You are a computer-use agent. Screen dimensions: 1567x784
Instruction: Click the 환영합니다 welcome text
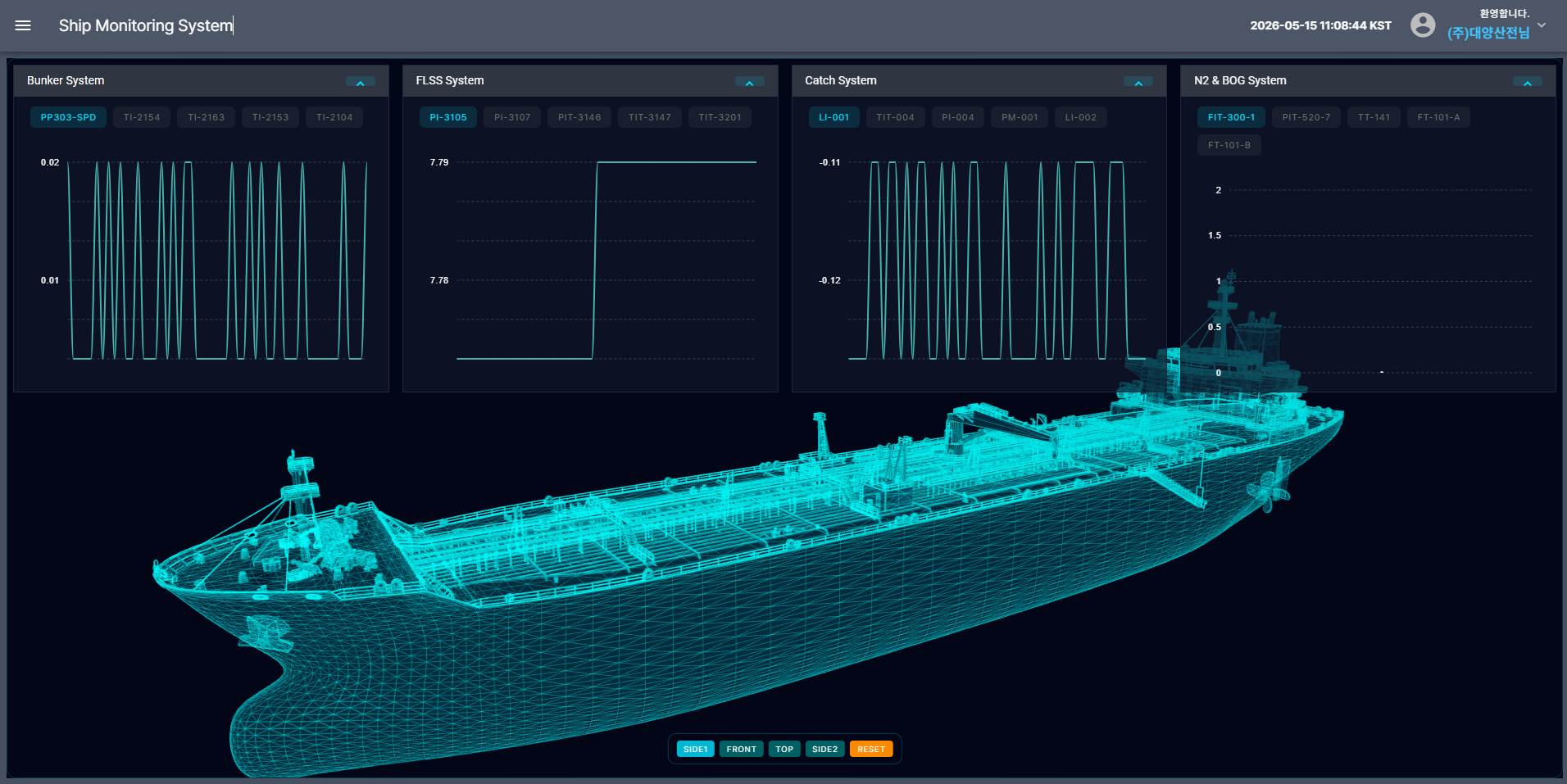(1505, 13)
